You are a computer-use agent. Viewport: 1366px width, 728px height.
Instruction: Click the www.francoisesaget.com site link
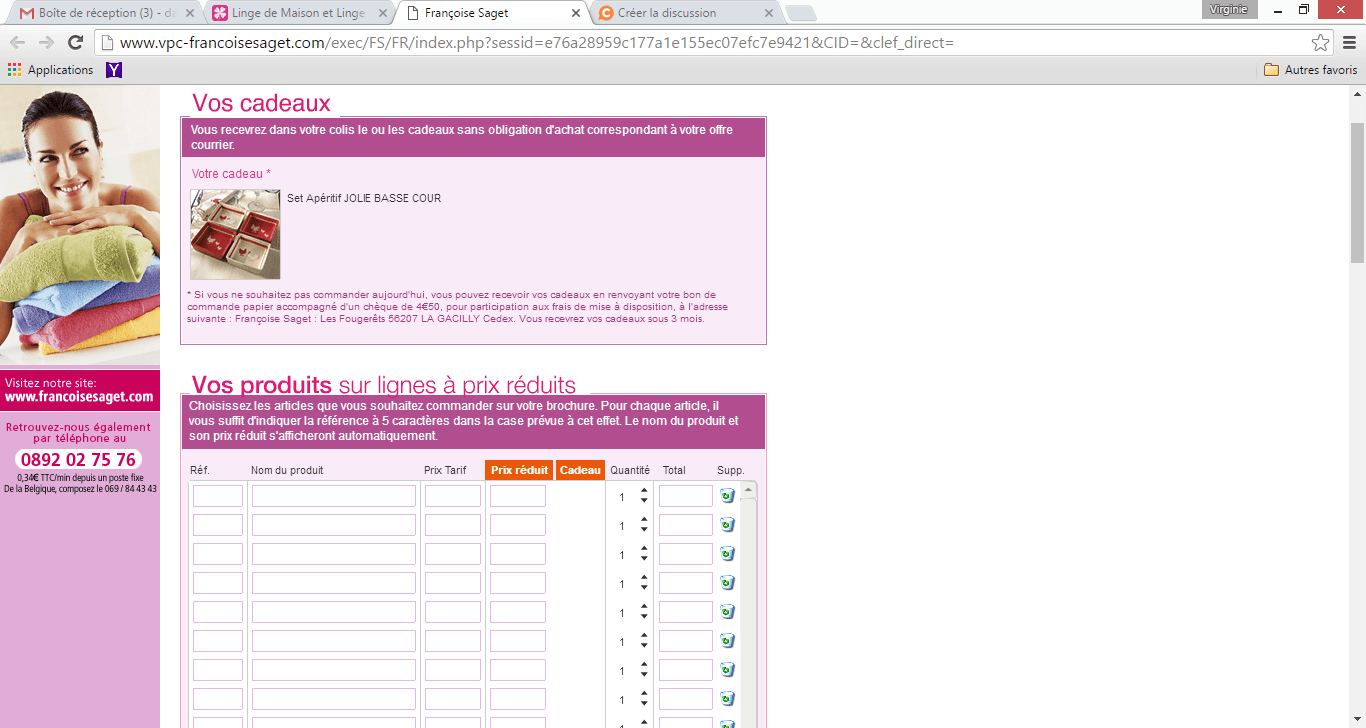[x=79, y=397]
